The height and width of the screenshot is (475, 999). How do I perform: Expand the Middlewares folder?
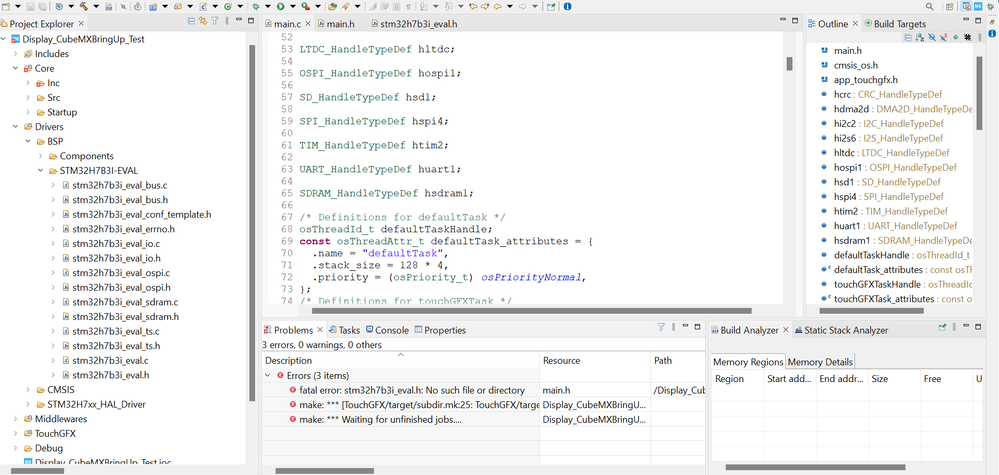coord(14,419)
